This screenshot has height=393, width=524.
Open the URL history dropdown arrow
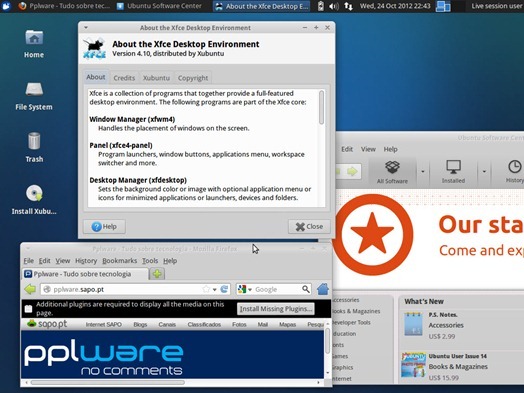point(215,290)
